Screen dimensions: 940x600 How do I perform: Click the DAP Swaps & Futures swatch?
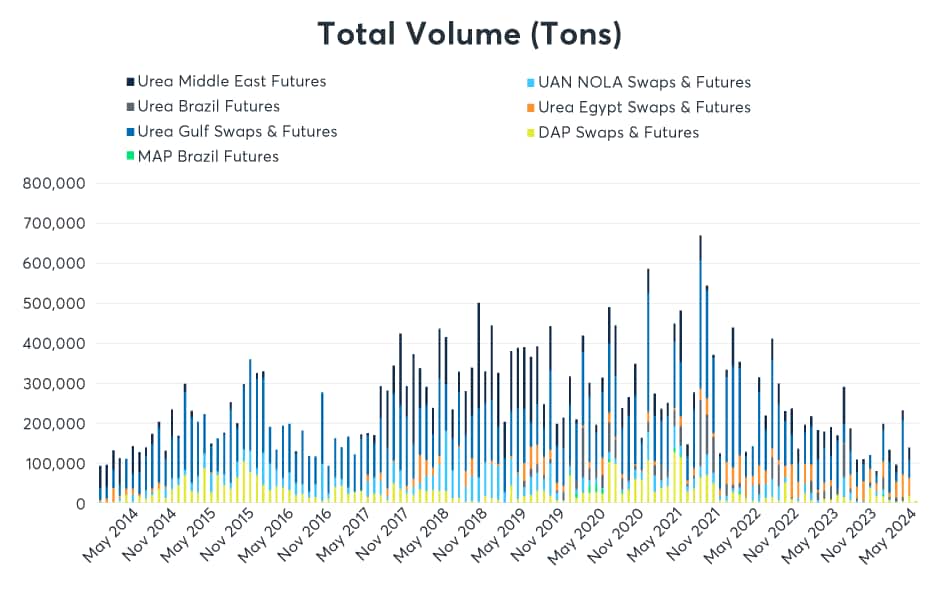pos(530,133)
